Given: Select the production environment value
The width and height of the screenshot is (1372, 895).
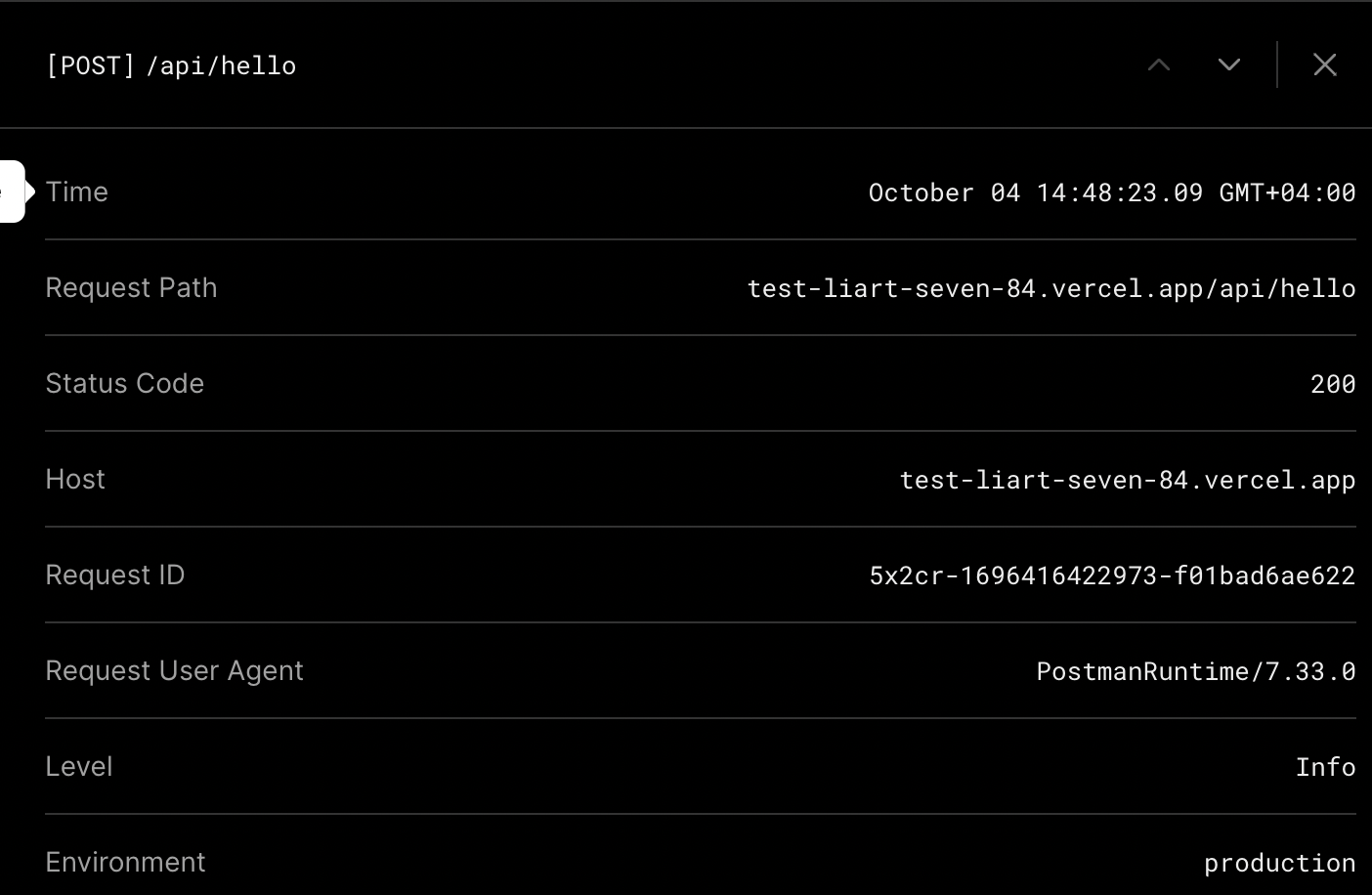Looking at the screenshot, I should click(x=1279, y=863).
